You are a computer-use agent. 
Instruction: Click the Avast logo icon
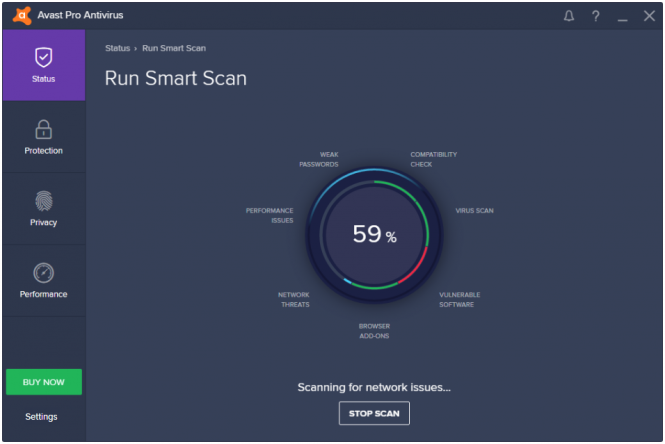tap(22, 15)
